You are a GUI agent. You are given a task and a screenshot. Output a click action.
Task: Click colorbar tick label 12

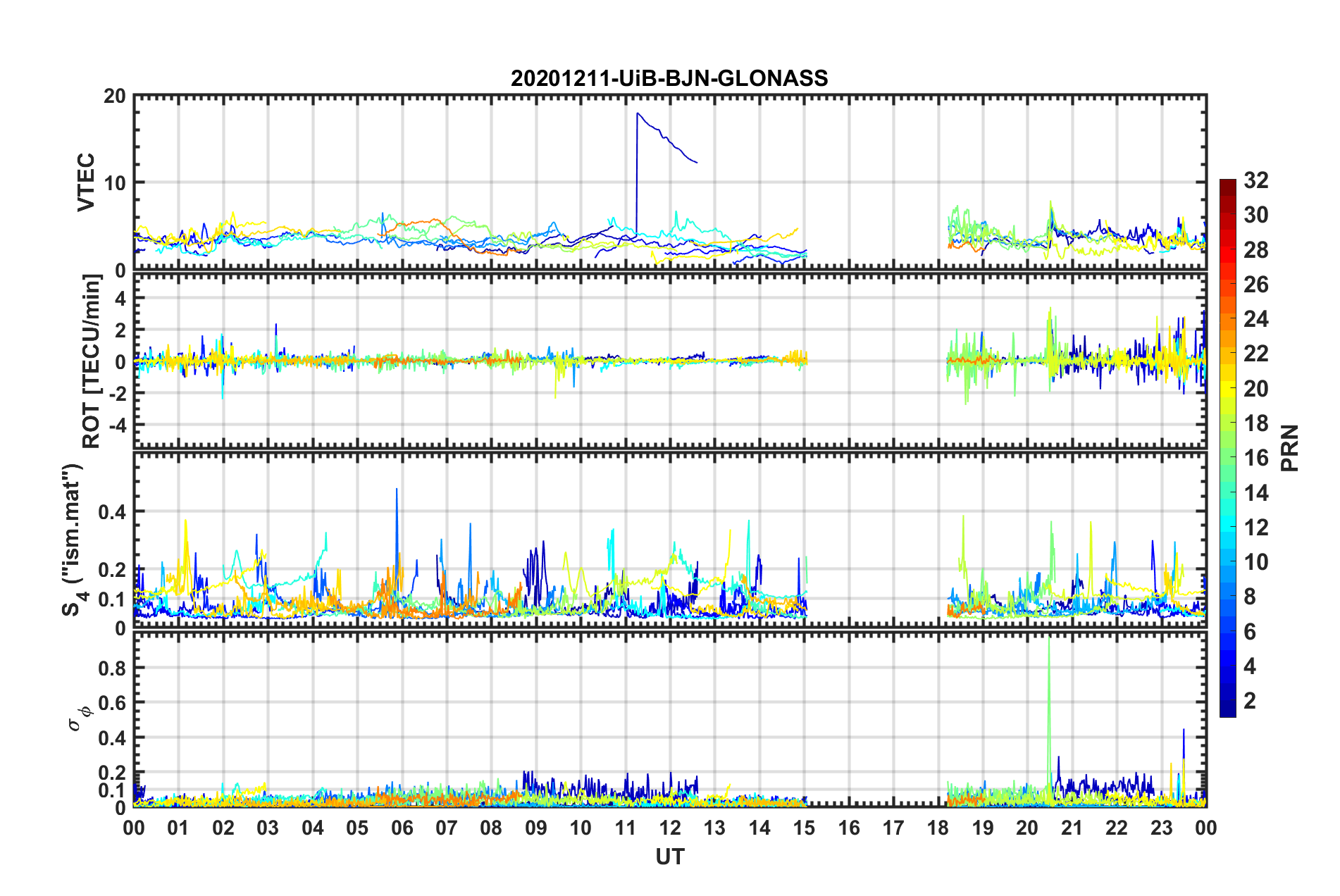1256,528
